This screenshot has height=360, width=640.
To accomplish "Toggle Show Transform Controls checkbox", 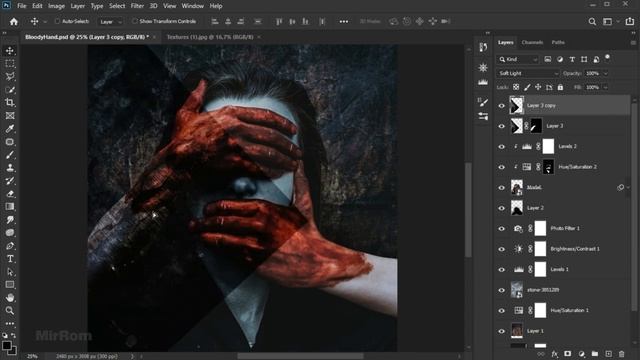I will point(134,21).
